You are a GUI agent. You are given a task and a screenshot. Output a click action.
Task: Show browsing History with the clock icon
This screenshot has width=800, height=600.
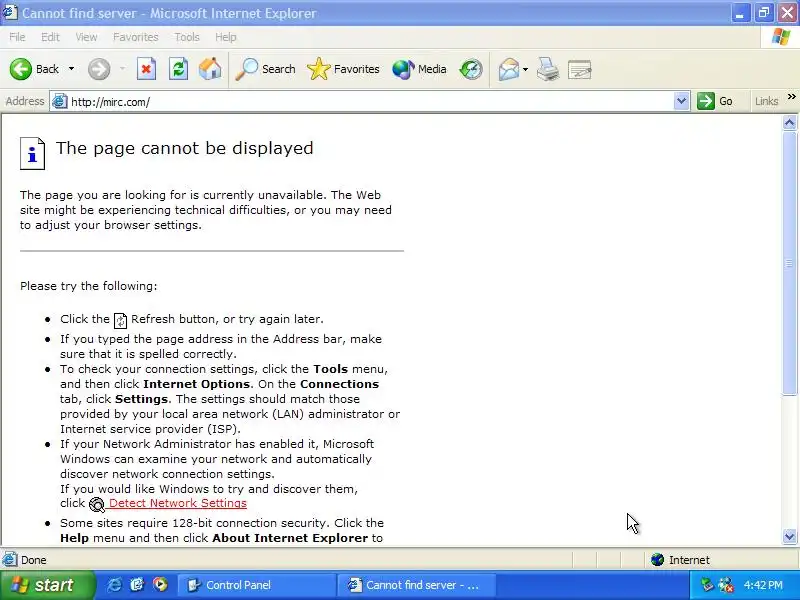click(470, 69)
